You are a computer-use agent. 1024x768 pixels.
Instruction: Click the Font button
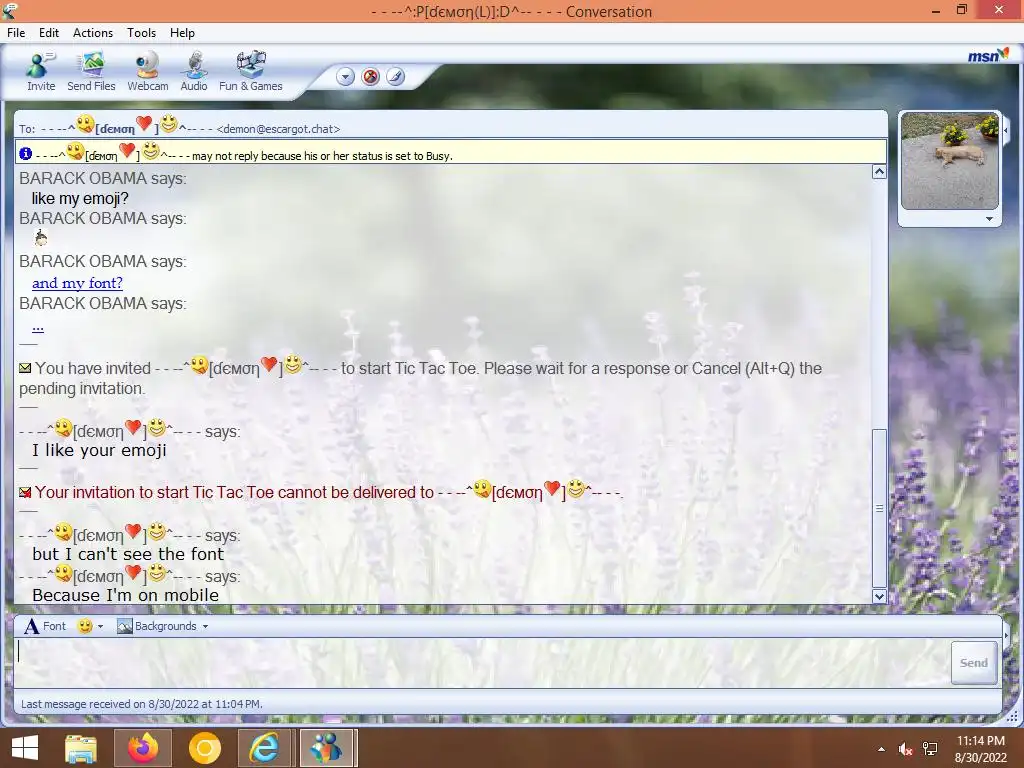click(x=45, y=626)
